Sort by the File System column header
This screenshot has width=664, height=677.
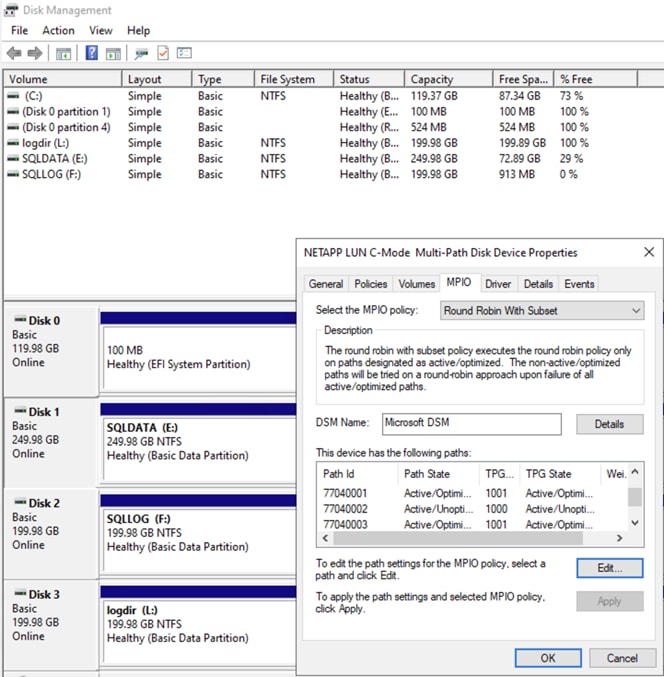click(x=294, y=79)
